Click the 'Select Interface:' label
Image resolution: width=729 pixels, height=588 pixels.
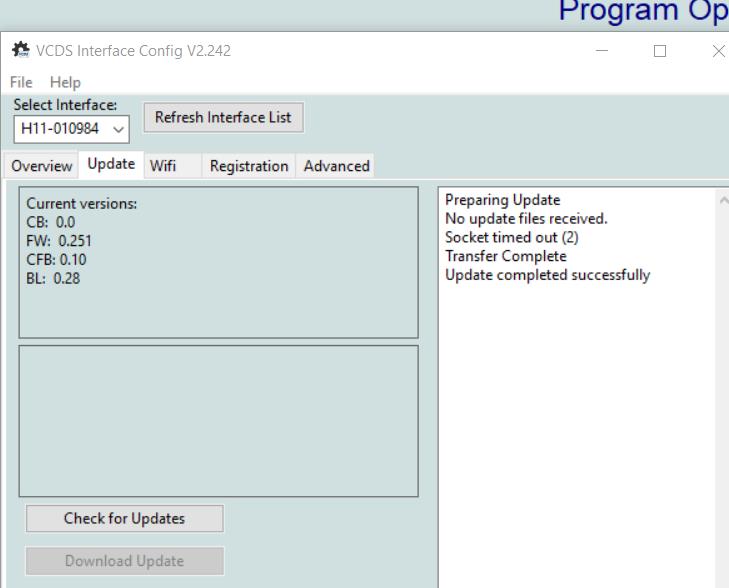pyautogui.click(x=65, y=105)
